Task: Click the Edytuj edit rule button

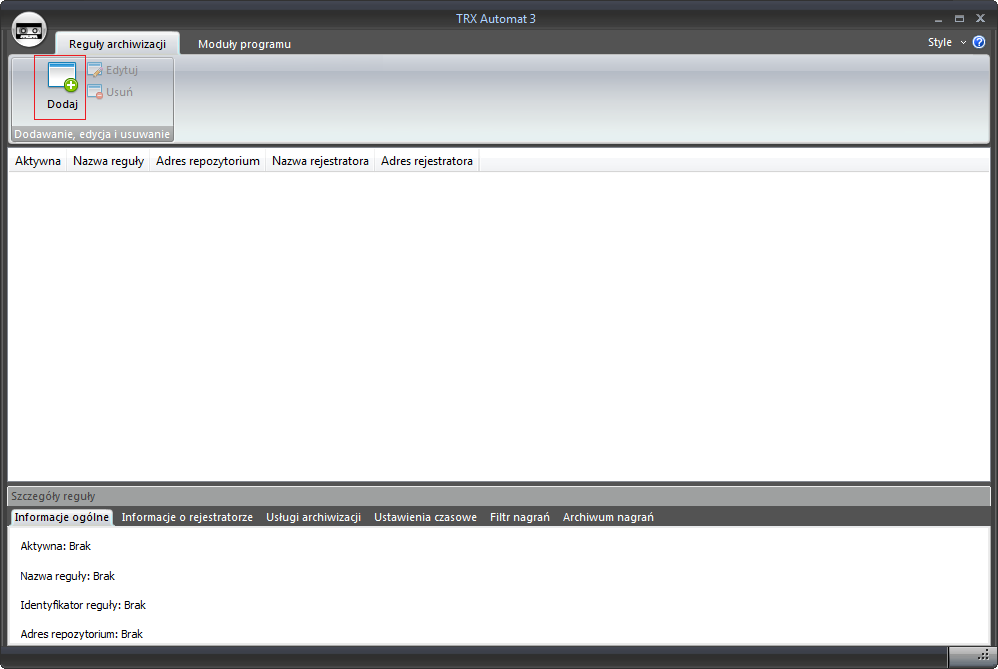Action: (113, 70)
